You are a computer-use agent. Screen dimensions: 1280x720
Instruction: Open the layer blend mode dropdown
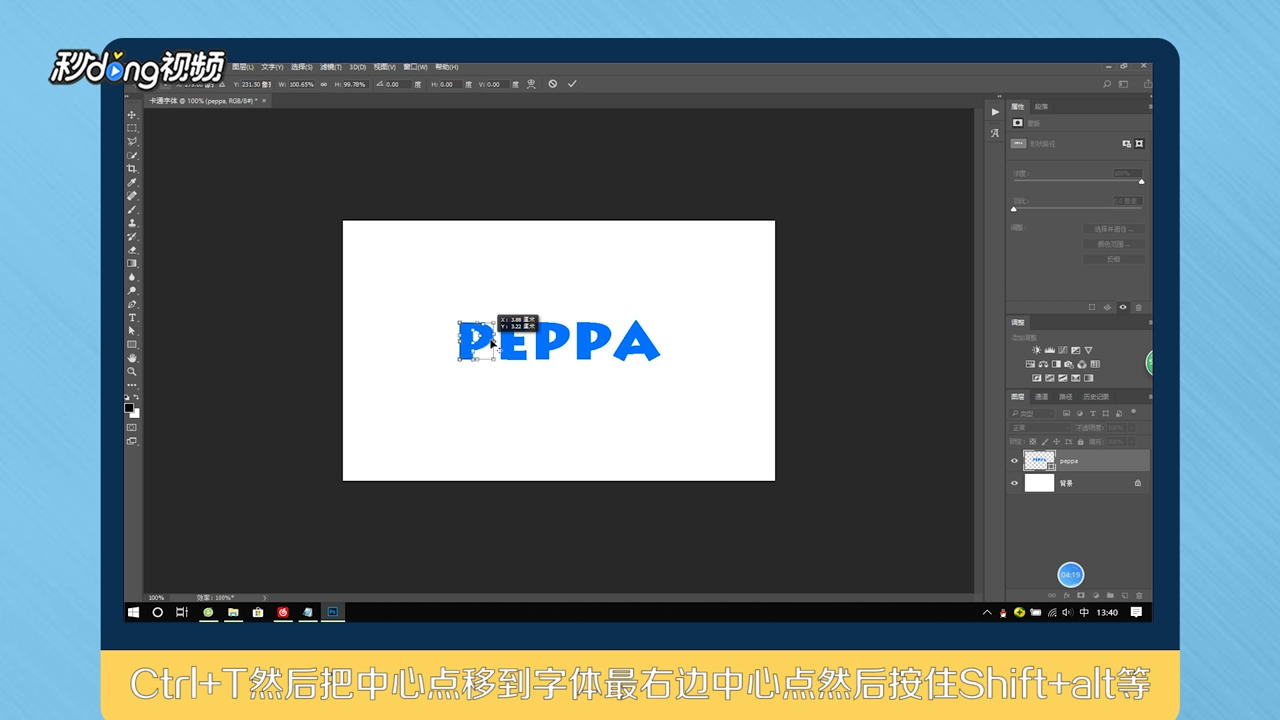tap(1039, 427)
